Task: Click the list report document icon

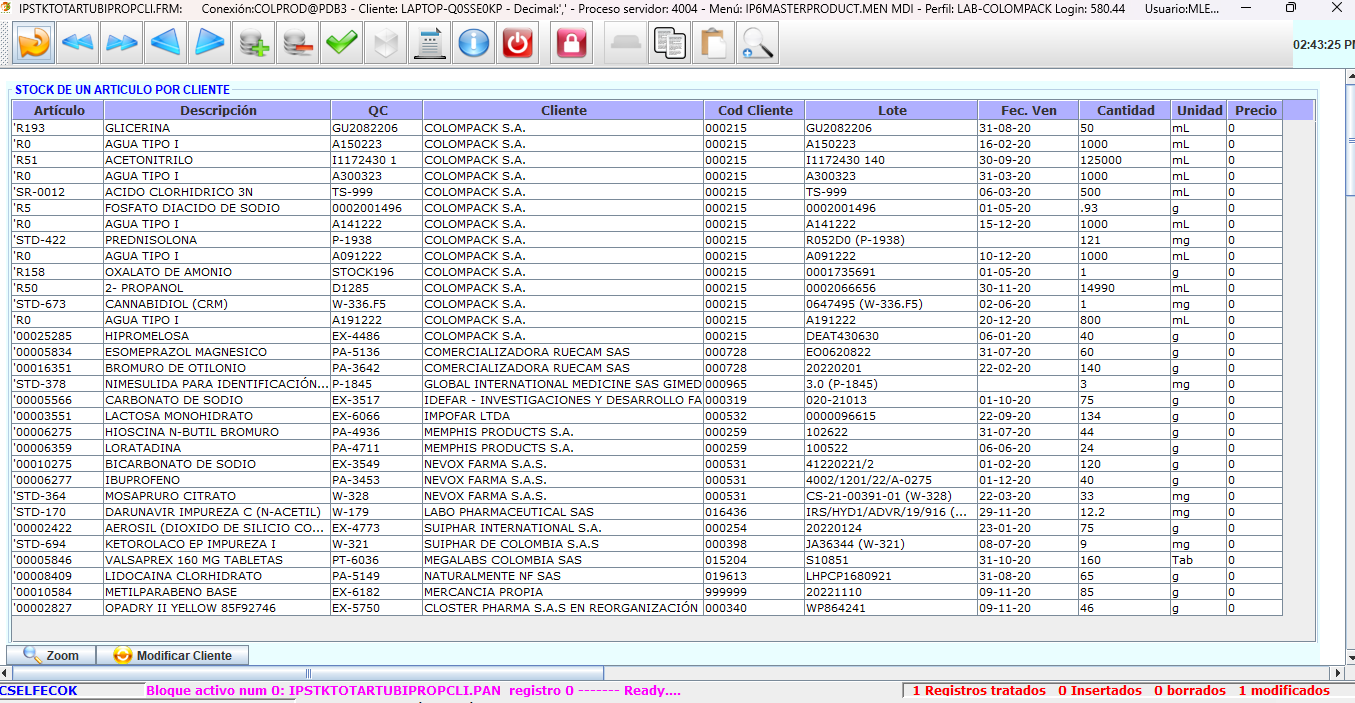Action: (x=430, y=43)
